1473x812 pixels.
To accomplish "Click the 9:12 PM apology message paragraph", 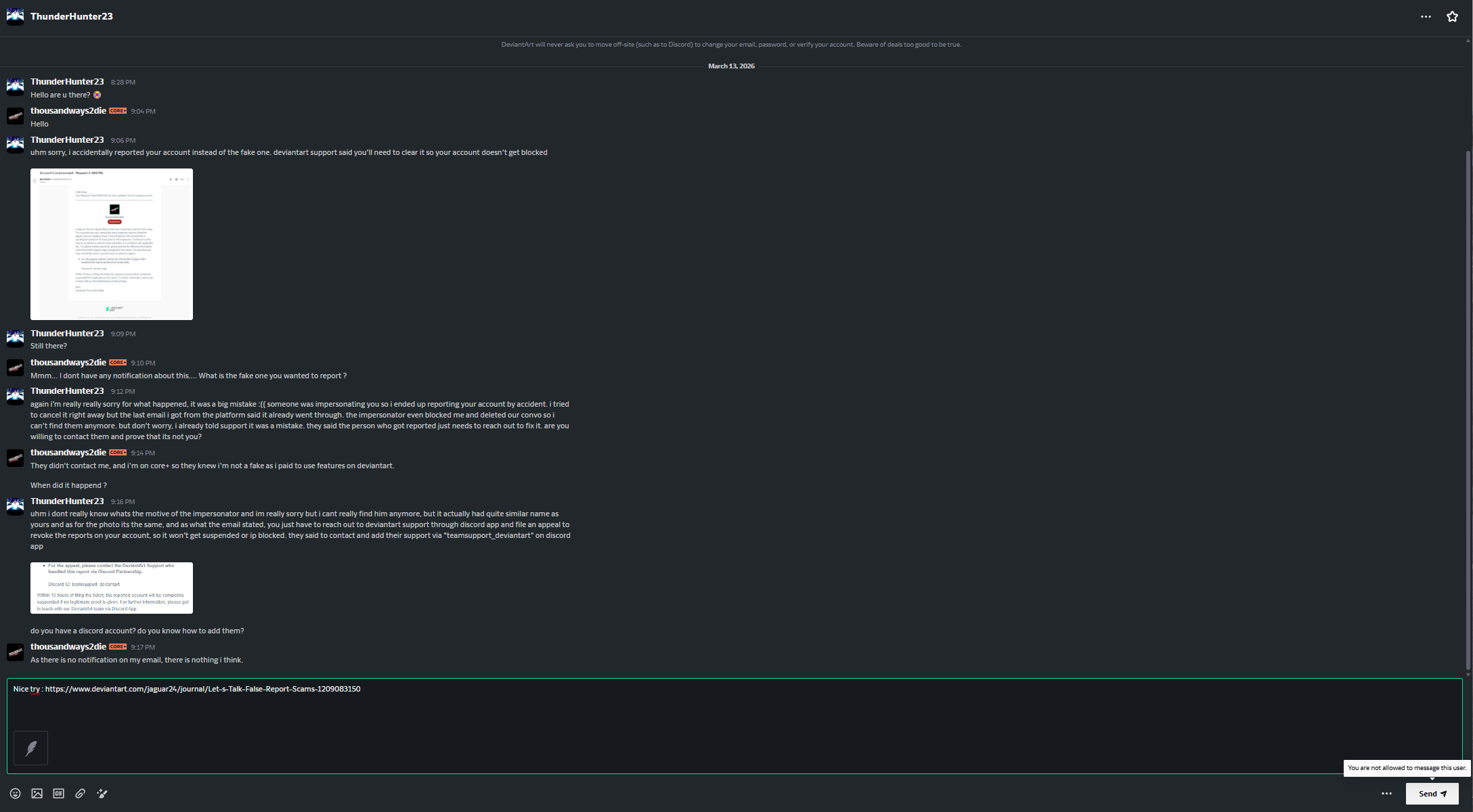I will point(300,420).
